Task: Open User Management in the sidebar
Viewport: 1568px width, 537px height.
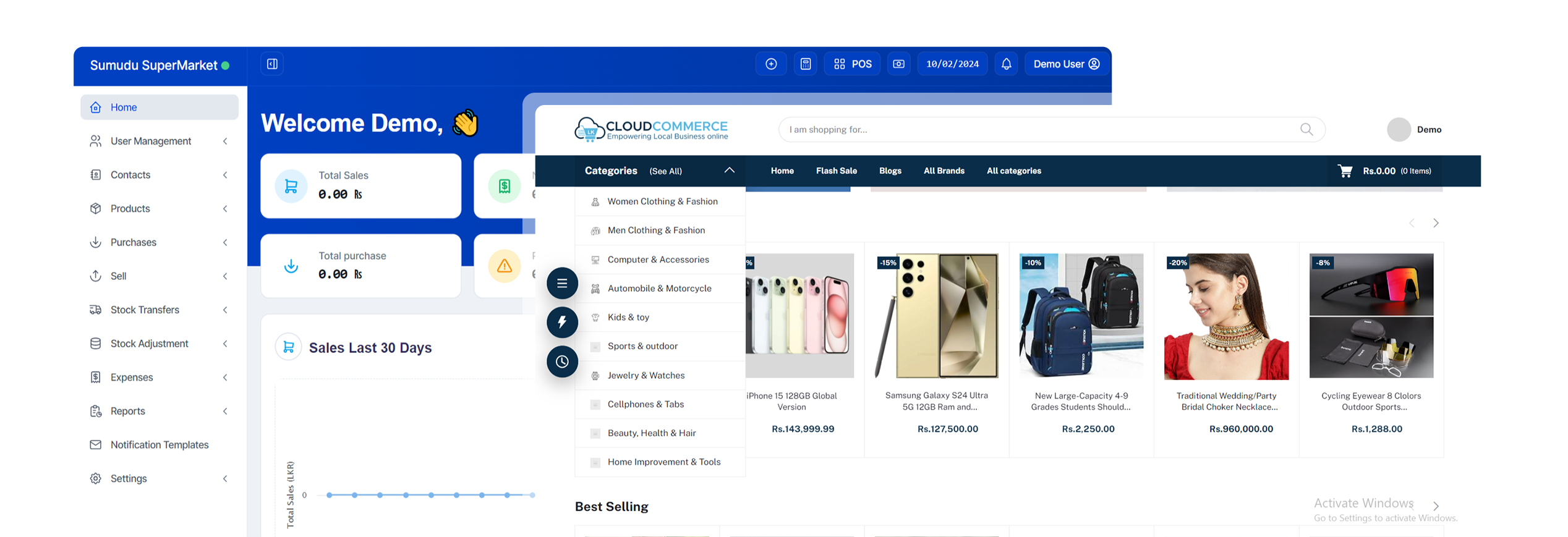Action: pyautogui.click(x=160, y=141)
